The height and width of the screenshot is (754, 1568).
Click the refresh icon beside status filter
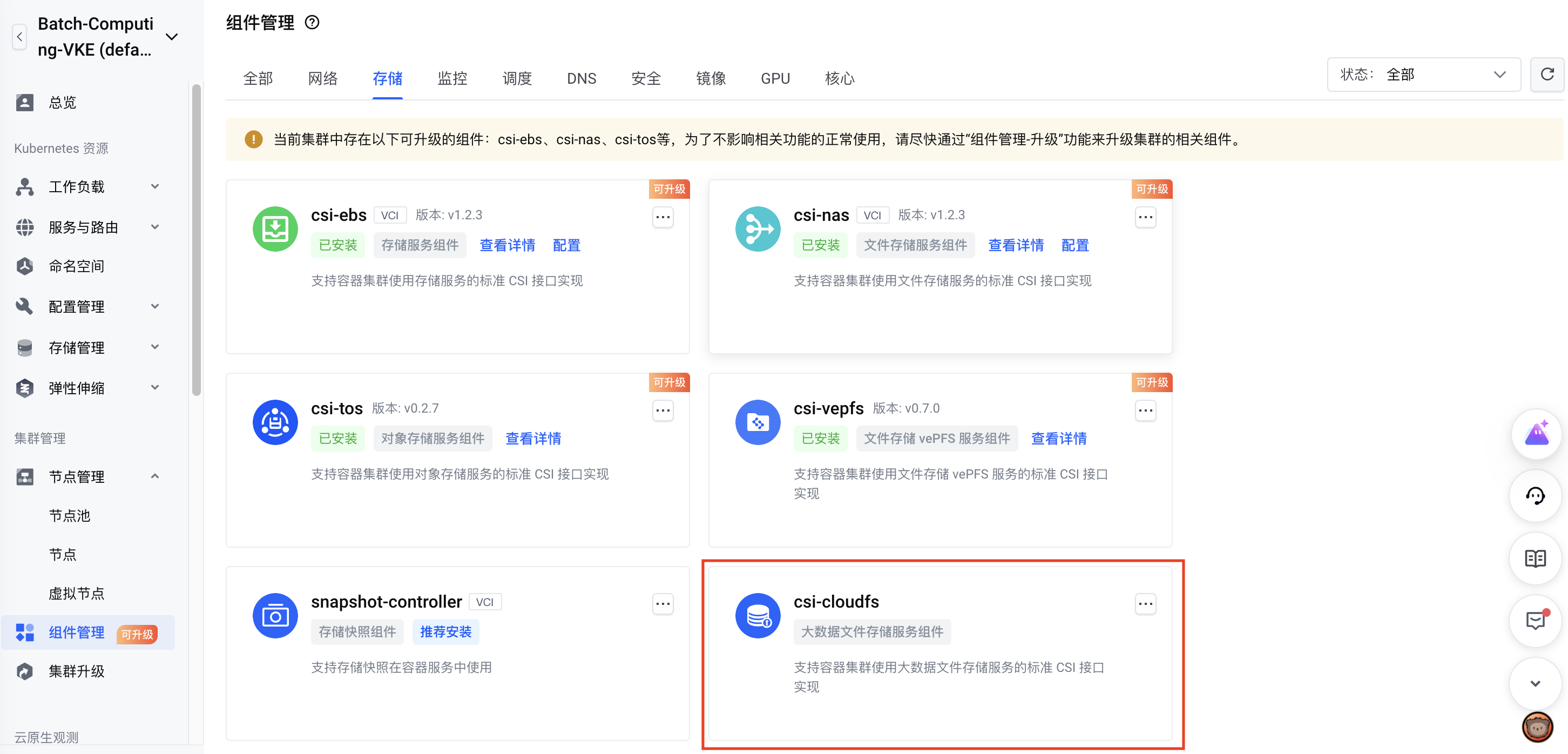point(1547,75)
